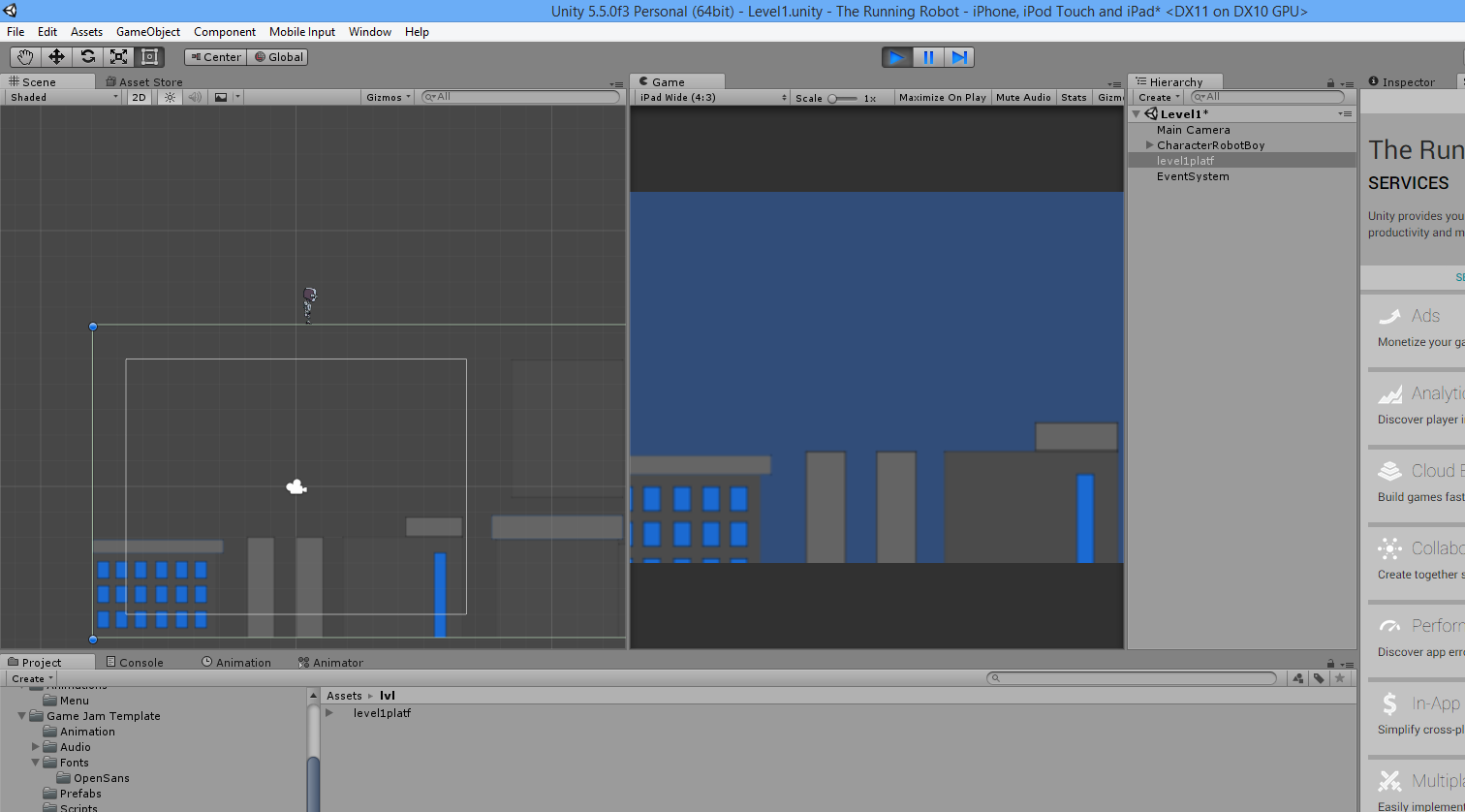The height and width of the screenshot is (812, 1465).
Task: Save search star icon in Project
Action: point(1340,678)
